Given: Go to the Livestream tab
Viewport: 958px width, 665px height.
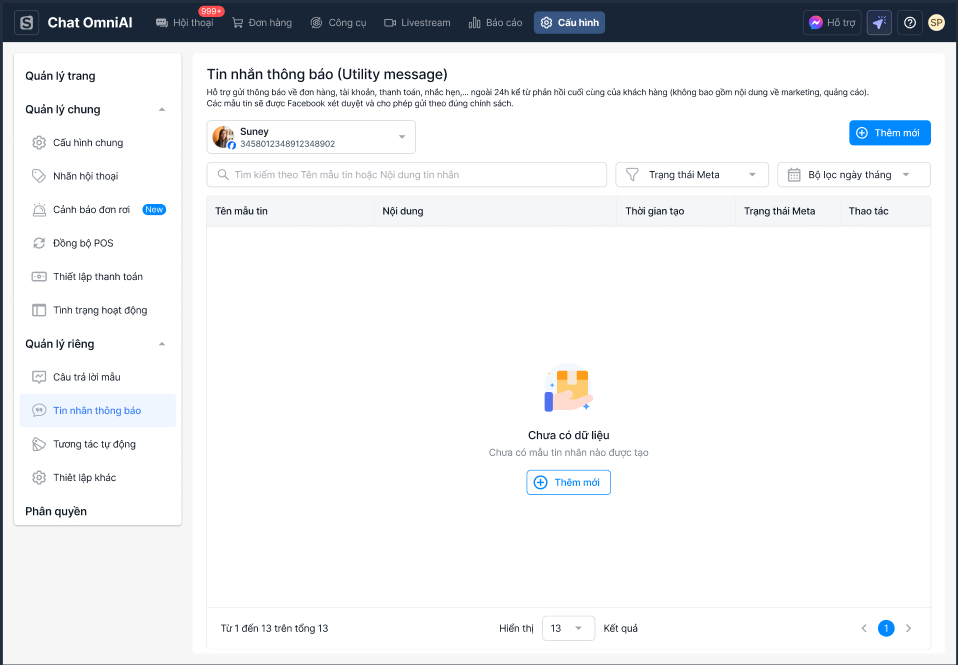Looking at the screenshot, I should pos(417,22).
